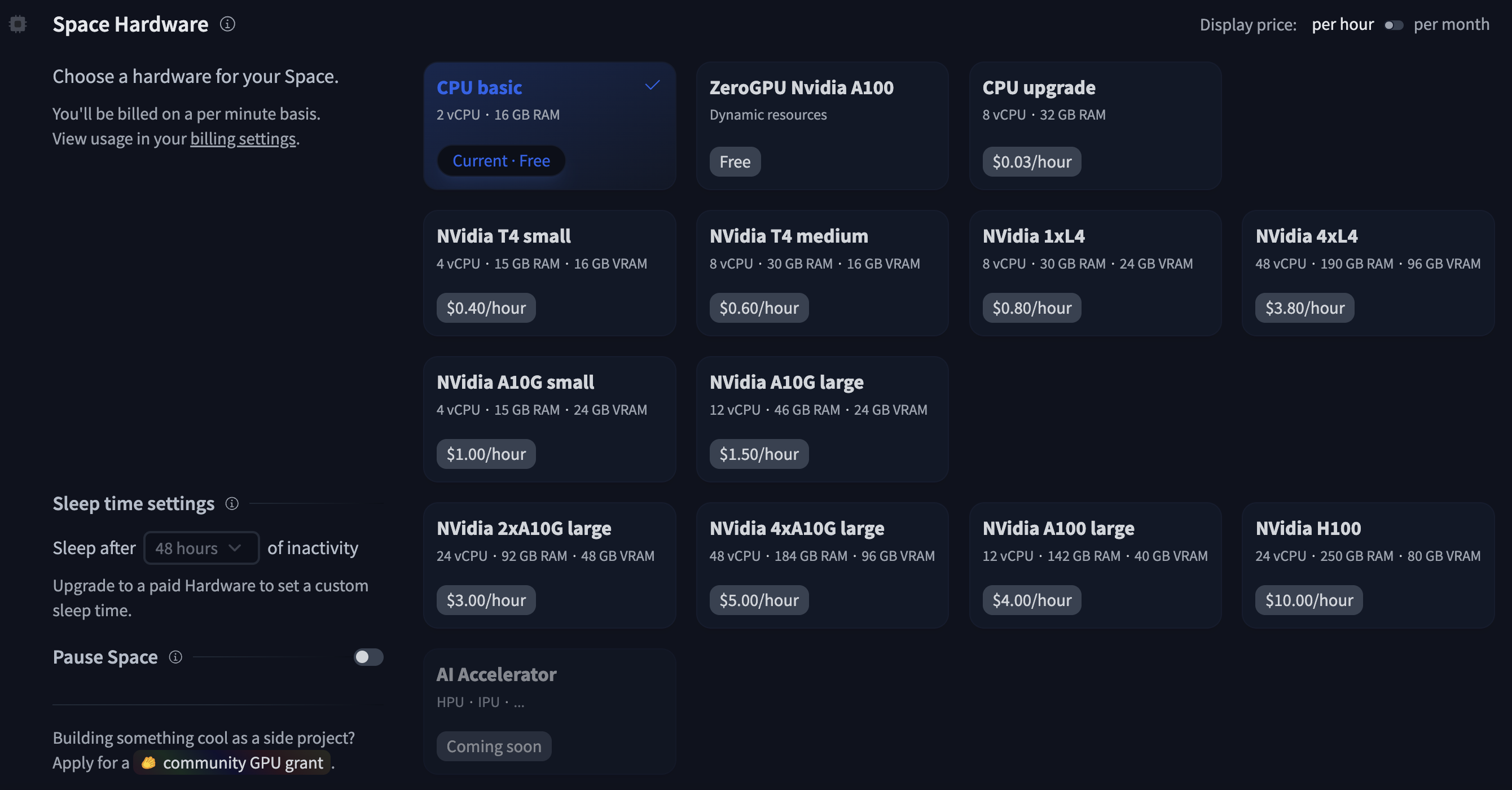Screen dimensions: 1512x790
Task: Click the hands emoji on GPU grant
Action: coord(148,762)
